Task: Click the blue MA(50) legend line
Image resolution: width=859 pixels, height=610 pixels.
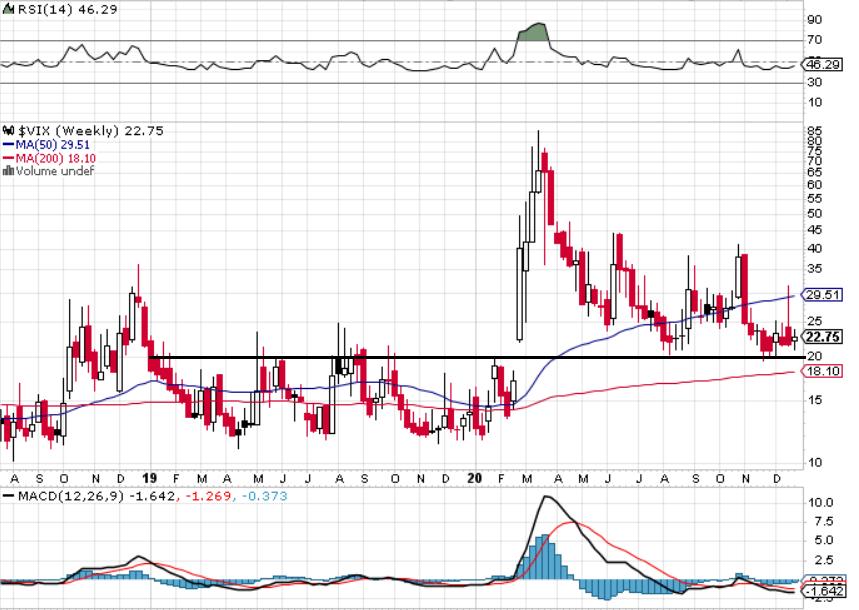Action: click(x=8, y=145)
